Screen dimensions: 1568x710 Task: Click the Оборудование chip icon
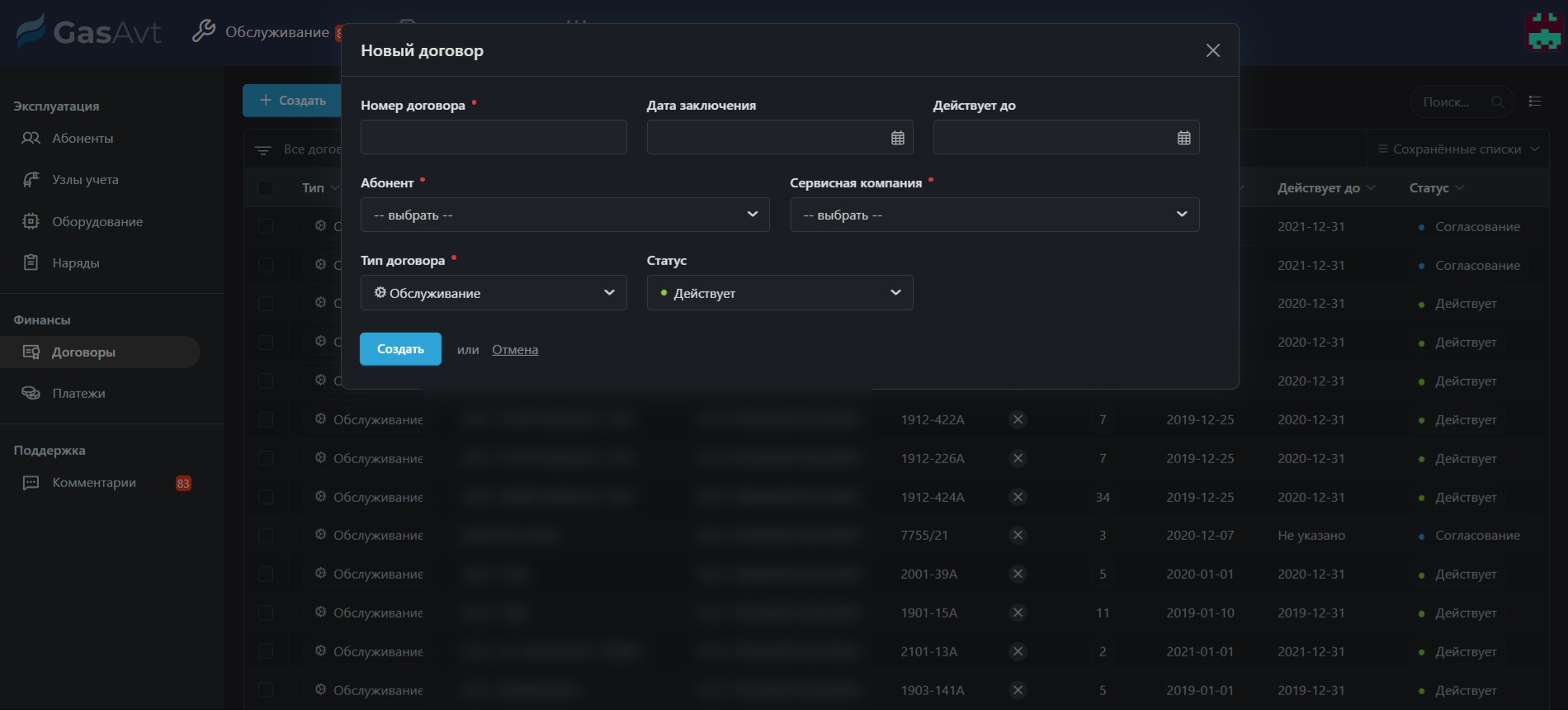click(31, 221)
